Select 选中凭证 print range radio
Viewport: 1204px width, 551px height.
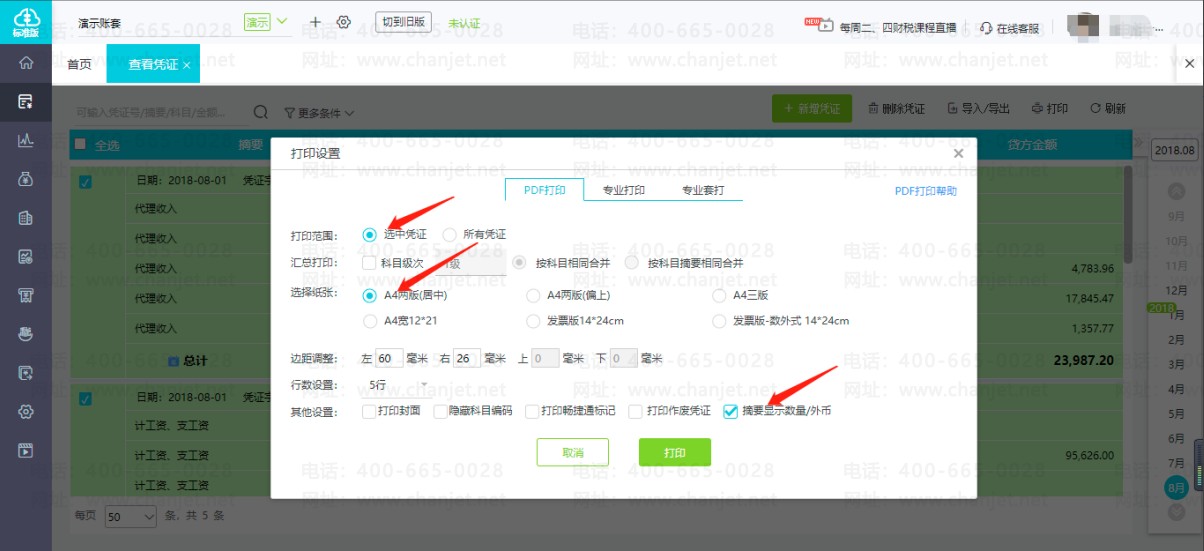click(x=370, y=235)
